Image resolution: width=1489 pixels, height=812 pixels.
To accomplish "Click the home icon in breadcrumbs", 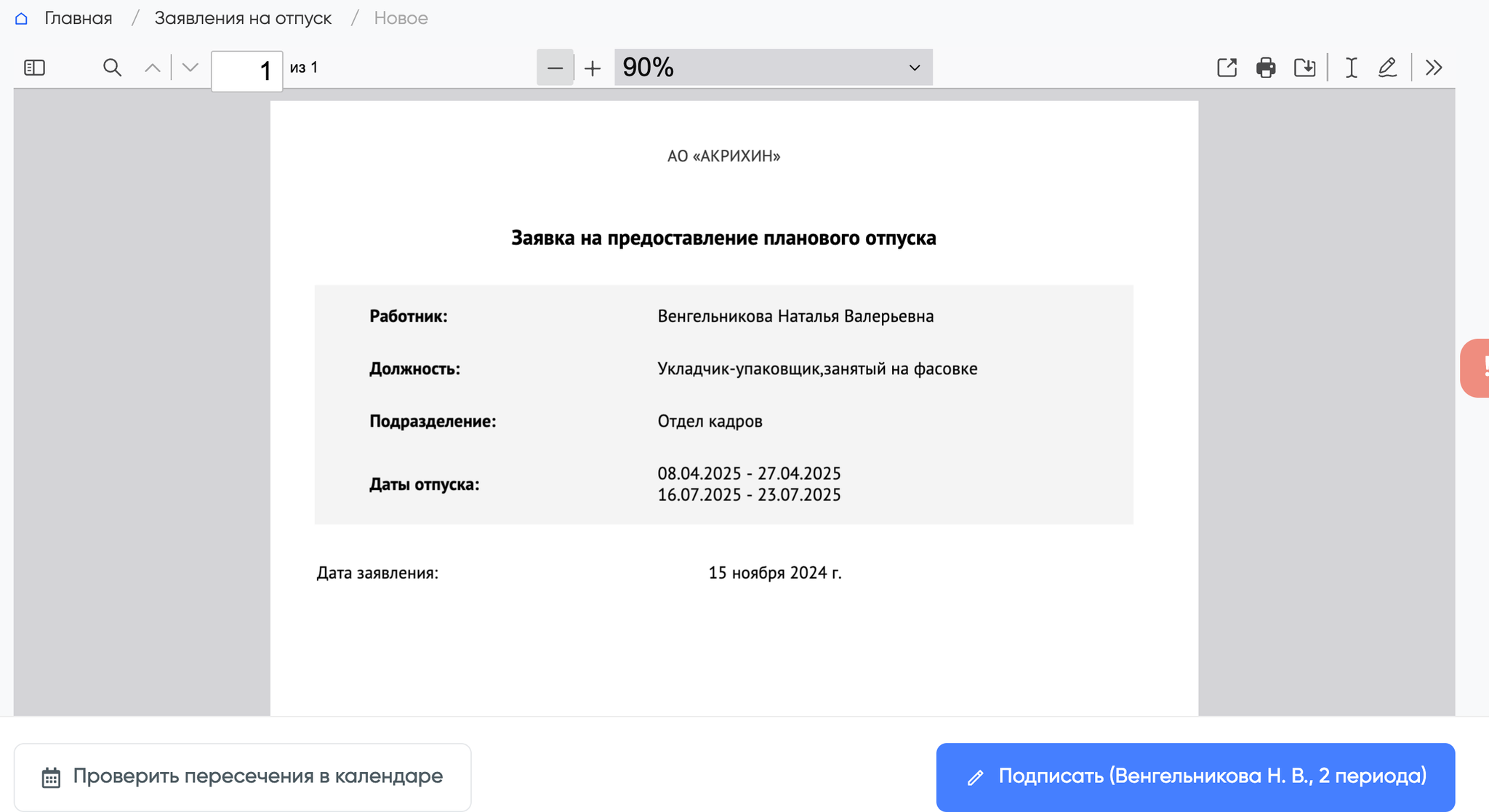I will point(21,18).
